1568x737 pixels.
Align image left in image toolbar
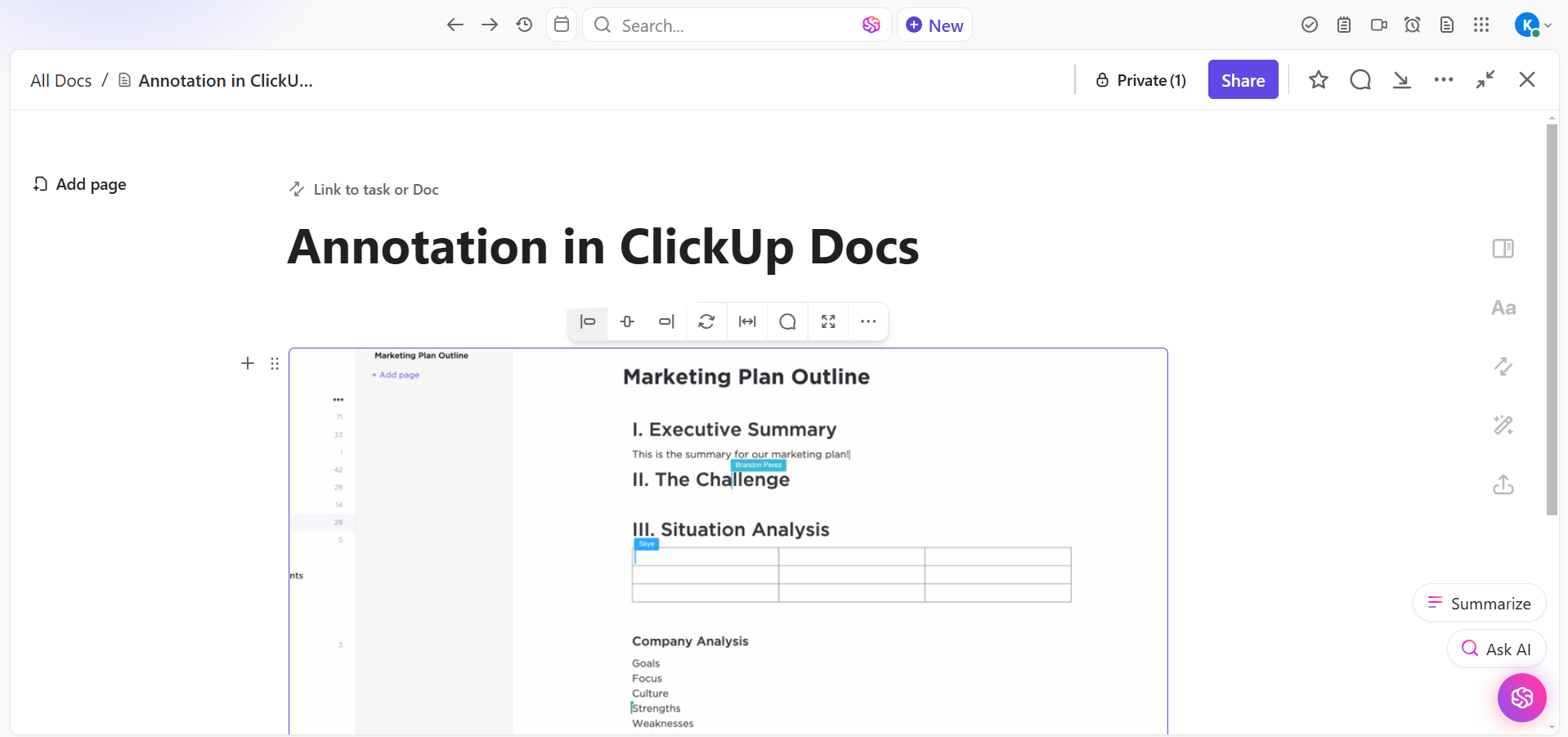[x=588, y=321]
